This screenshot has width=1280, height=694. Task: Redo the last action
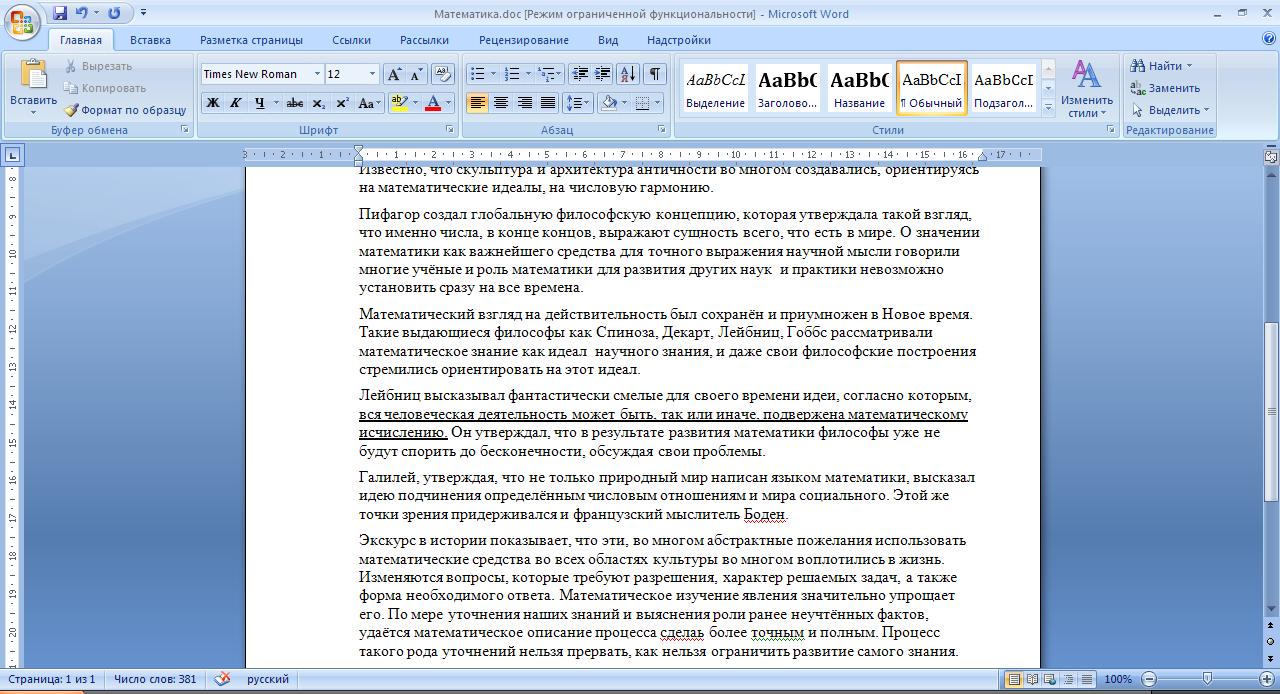click(114, 14)
